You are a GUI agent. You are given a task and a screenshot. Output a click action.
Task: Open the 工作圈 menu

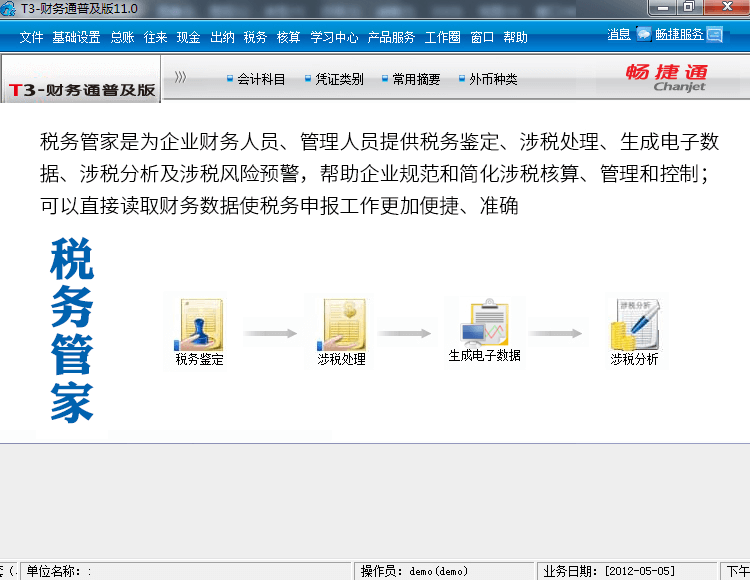tap(442, 37)
